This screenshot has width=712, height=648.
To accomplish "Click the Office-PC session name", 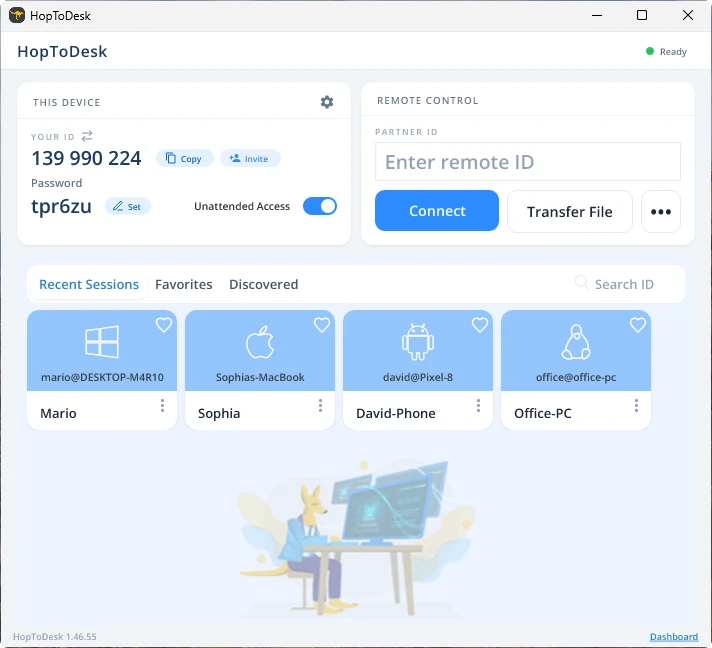I will [x=543, y=413].
